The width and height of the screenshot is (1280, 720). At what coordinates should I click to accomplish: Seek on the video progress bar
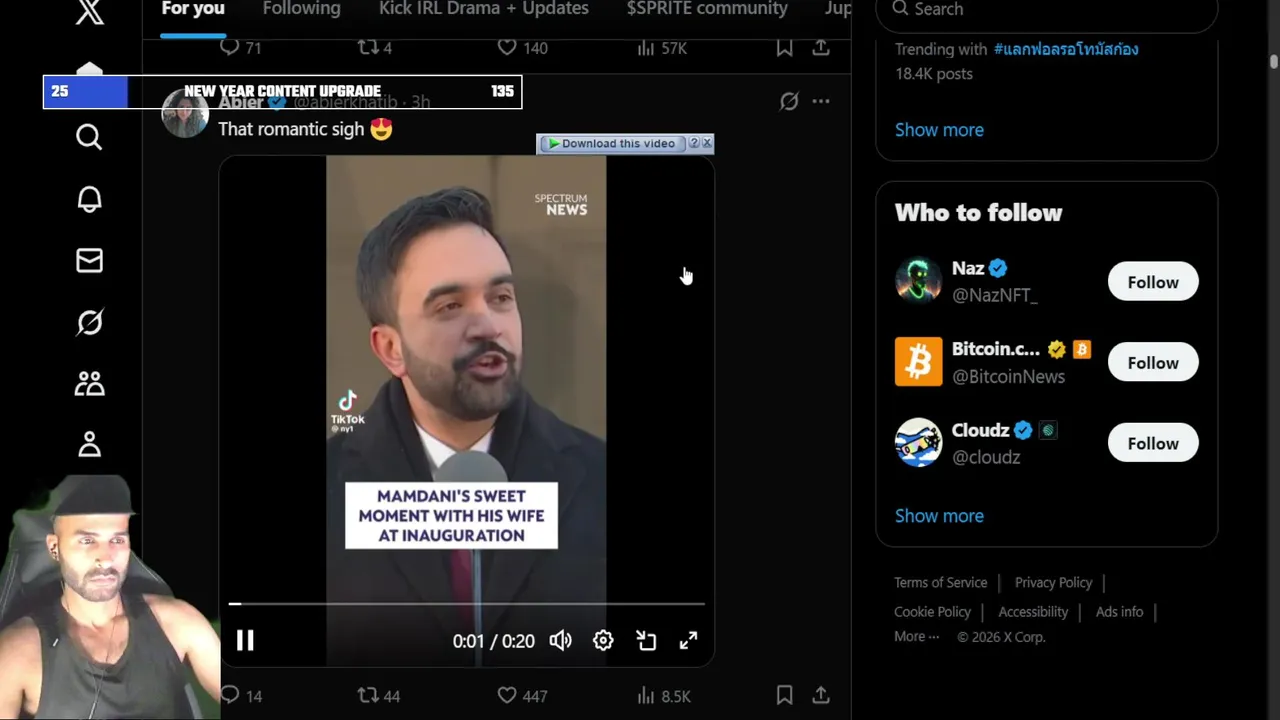click(x=467, y=604)
